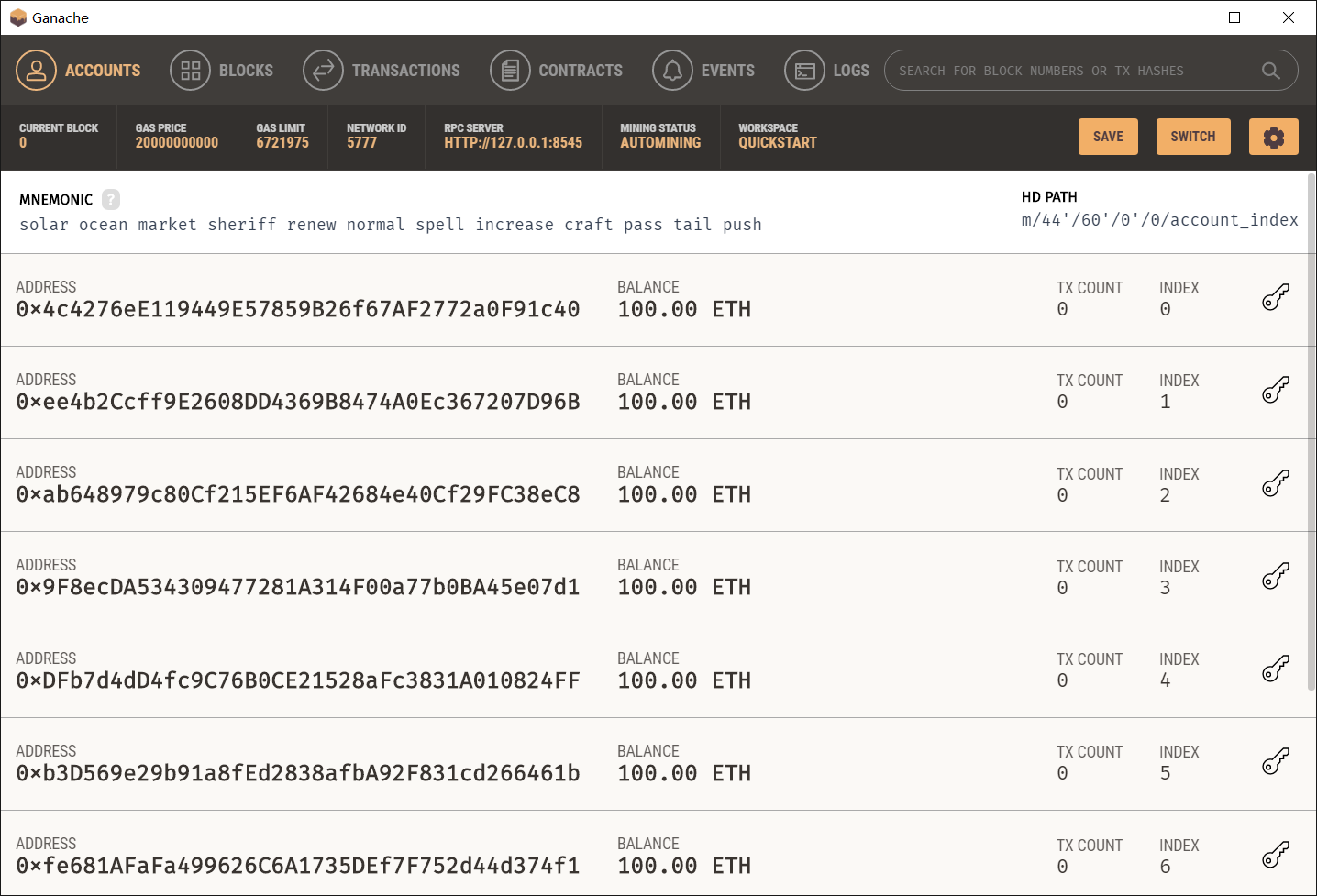1317x896 pixels.
Task: Show private key for account index 4
Action: click(x=1276, y=669)
